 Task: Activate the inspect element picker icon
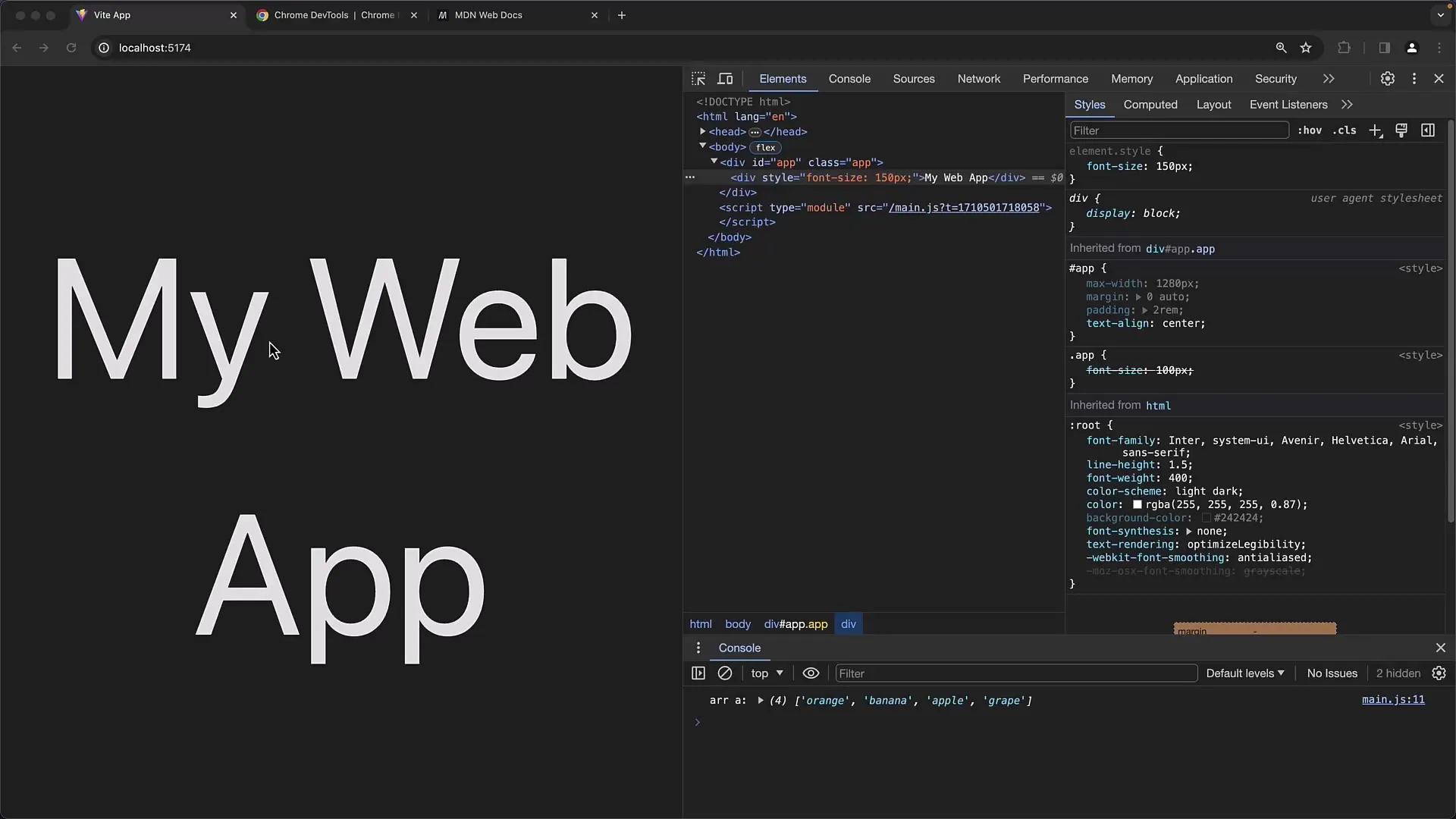click(698, 79)
